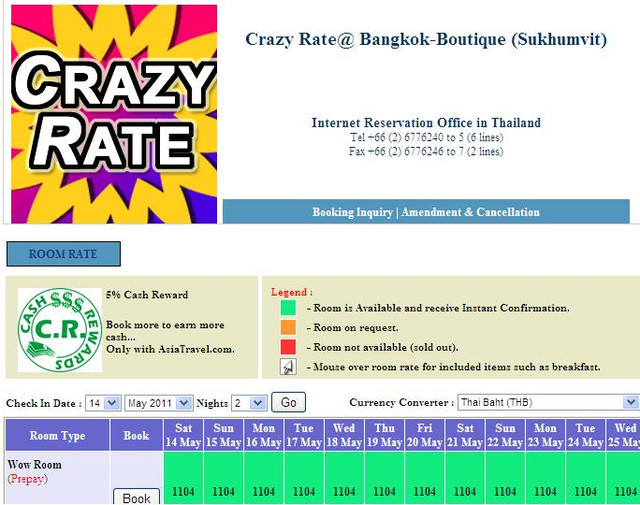Click the Sat 14 May column header
Viewport: 640px width, 505px height.
point(183,435)
